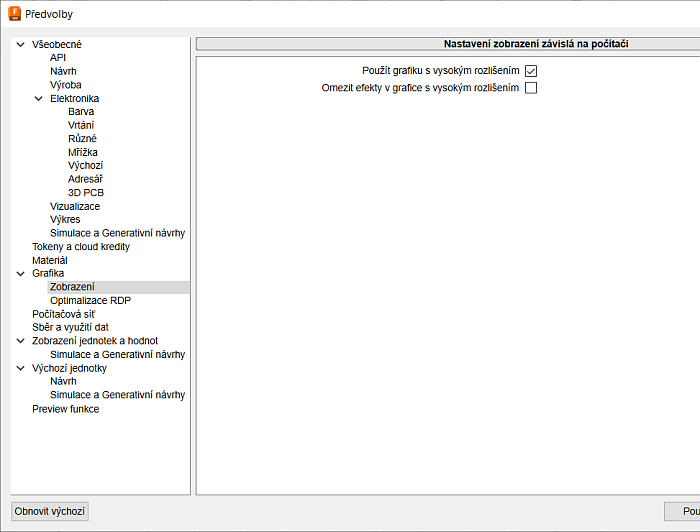
Task: Open the Barva electronics settings
Action: click(81, 112)
